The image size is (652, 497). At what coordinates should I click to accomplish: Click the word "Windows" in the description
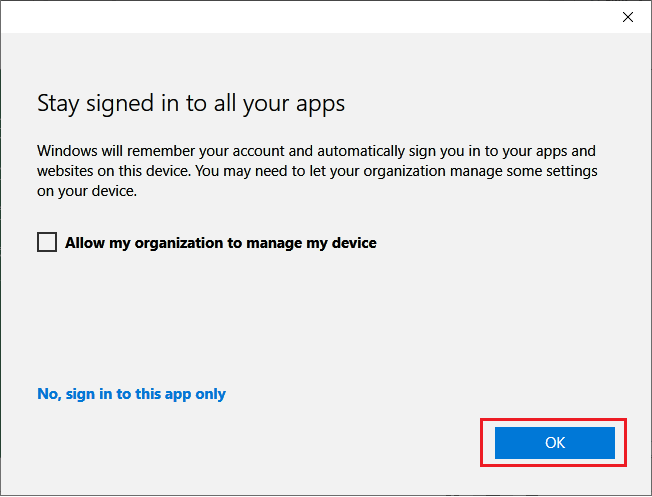(x=69, y=152)
